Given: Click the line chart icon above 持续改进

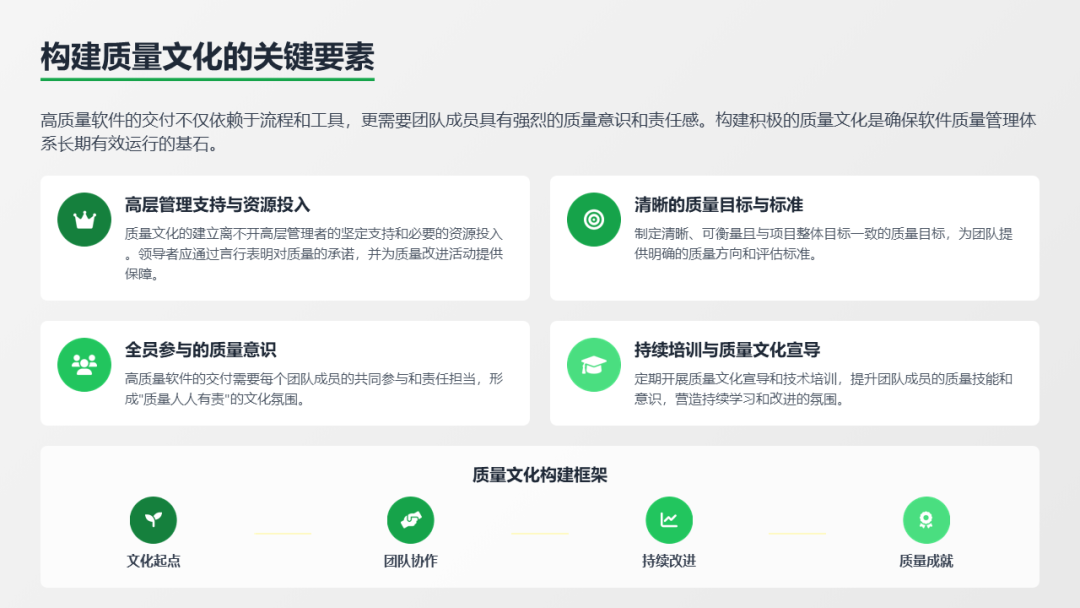Looking at the screenshot, I should point(668,520).
